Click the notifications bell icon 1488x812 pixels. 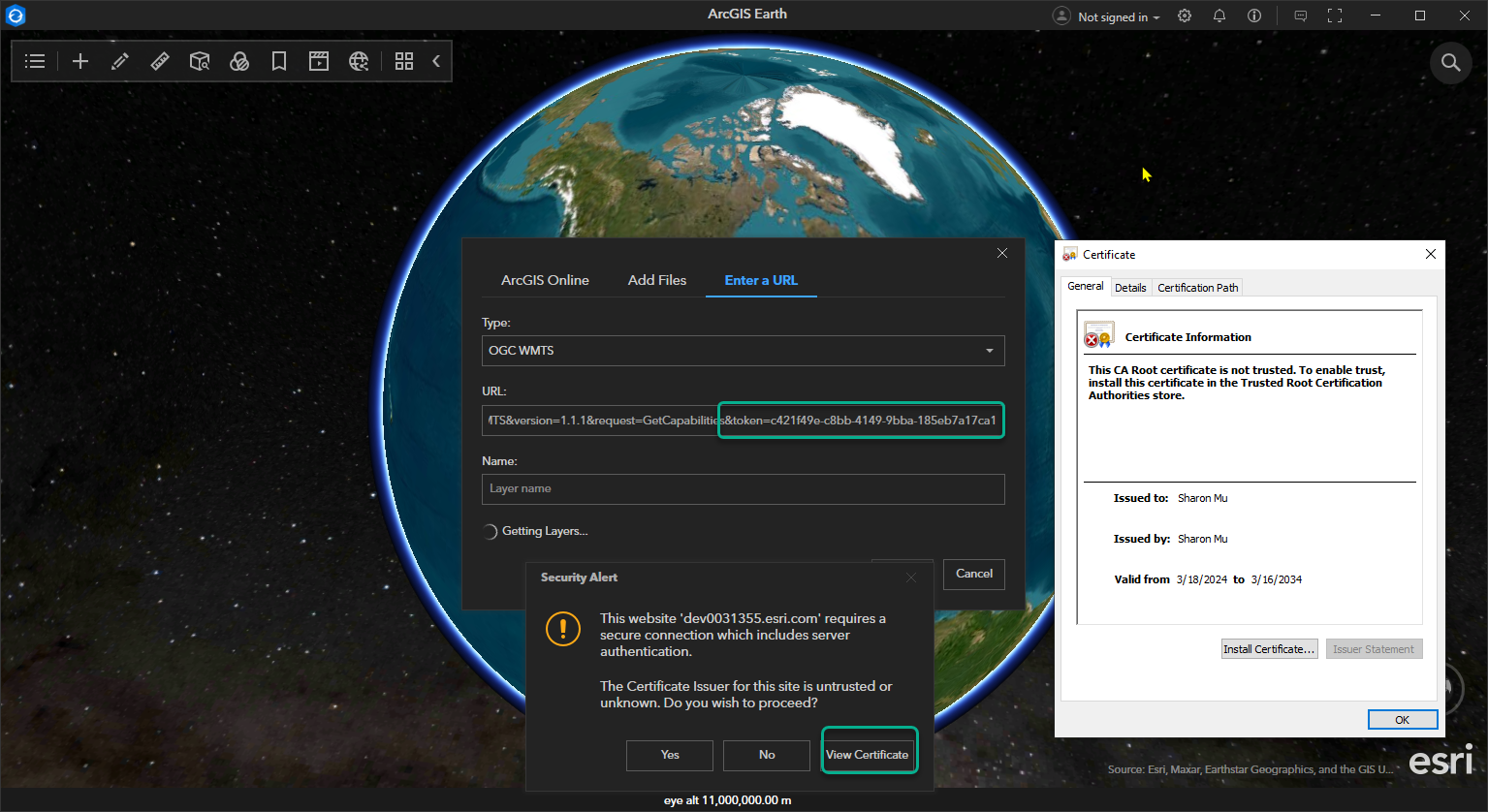[1219, 16]
